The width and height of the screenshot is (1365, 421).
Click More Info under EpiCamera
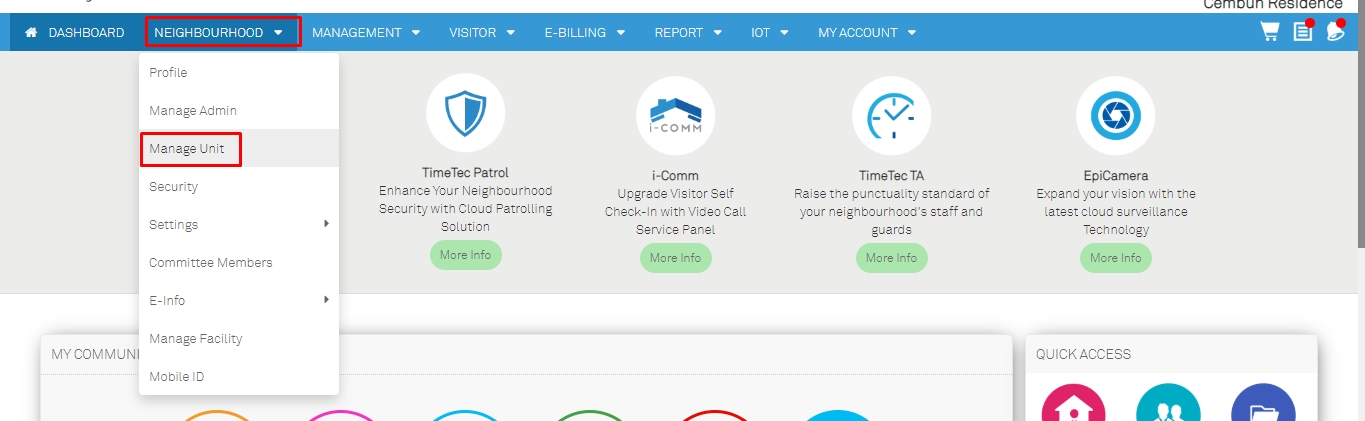click(x=1116, y=258)
